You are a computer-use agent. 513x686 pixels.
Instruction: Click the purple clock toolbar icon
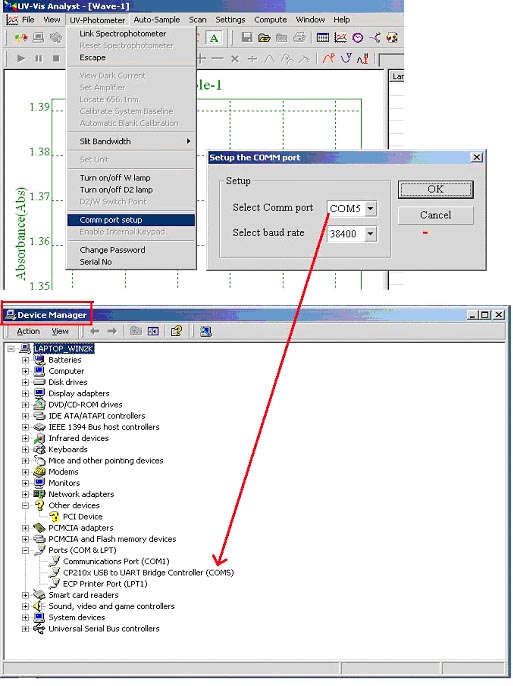click(358, 38)
